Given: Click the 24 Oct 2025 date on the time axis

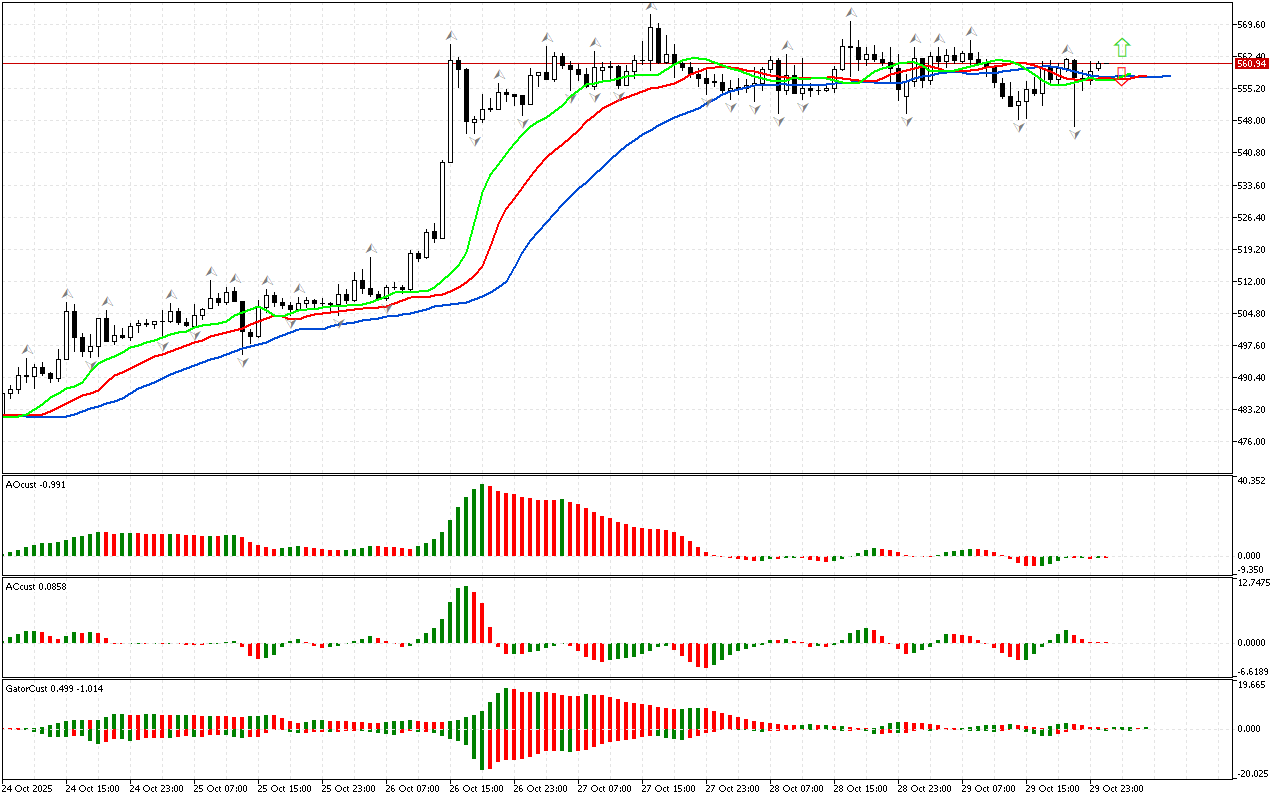Looking at the screenshot, I should [28, 789].
